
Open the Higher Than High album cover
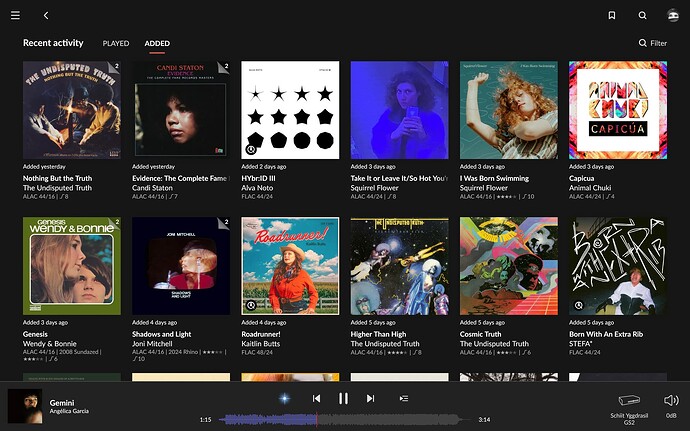(400, 266)
